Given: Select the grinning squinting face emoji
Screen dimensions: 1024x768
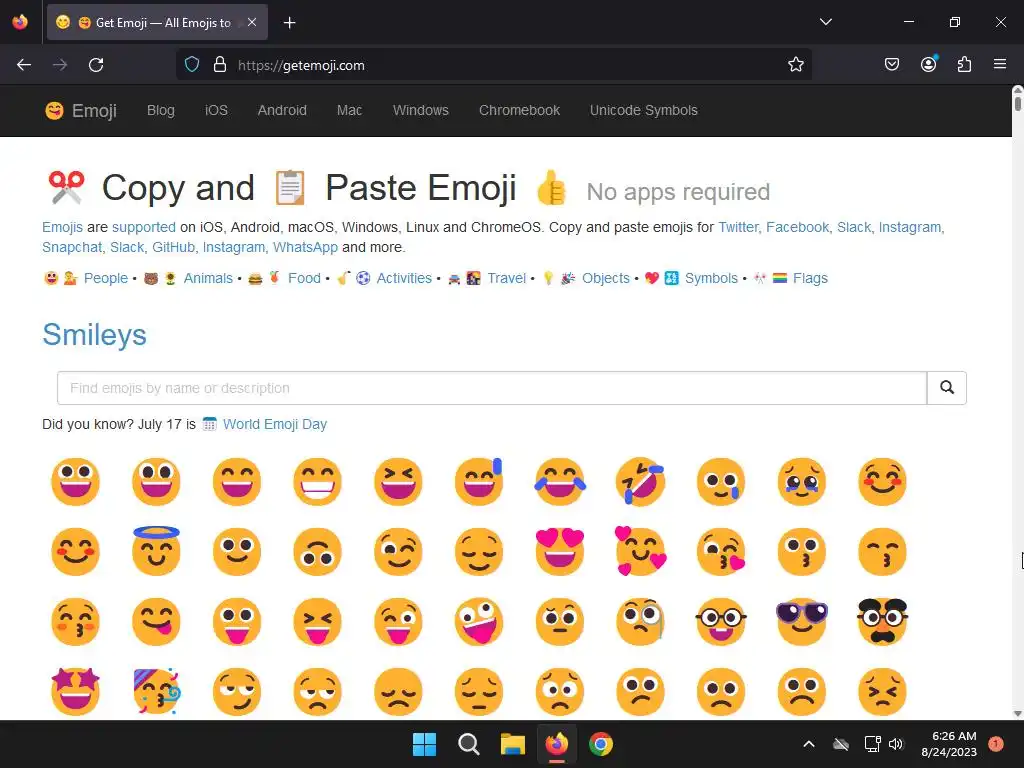Looking at the screenshot, I should [398, 482].
